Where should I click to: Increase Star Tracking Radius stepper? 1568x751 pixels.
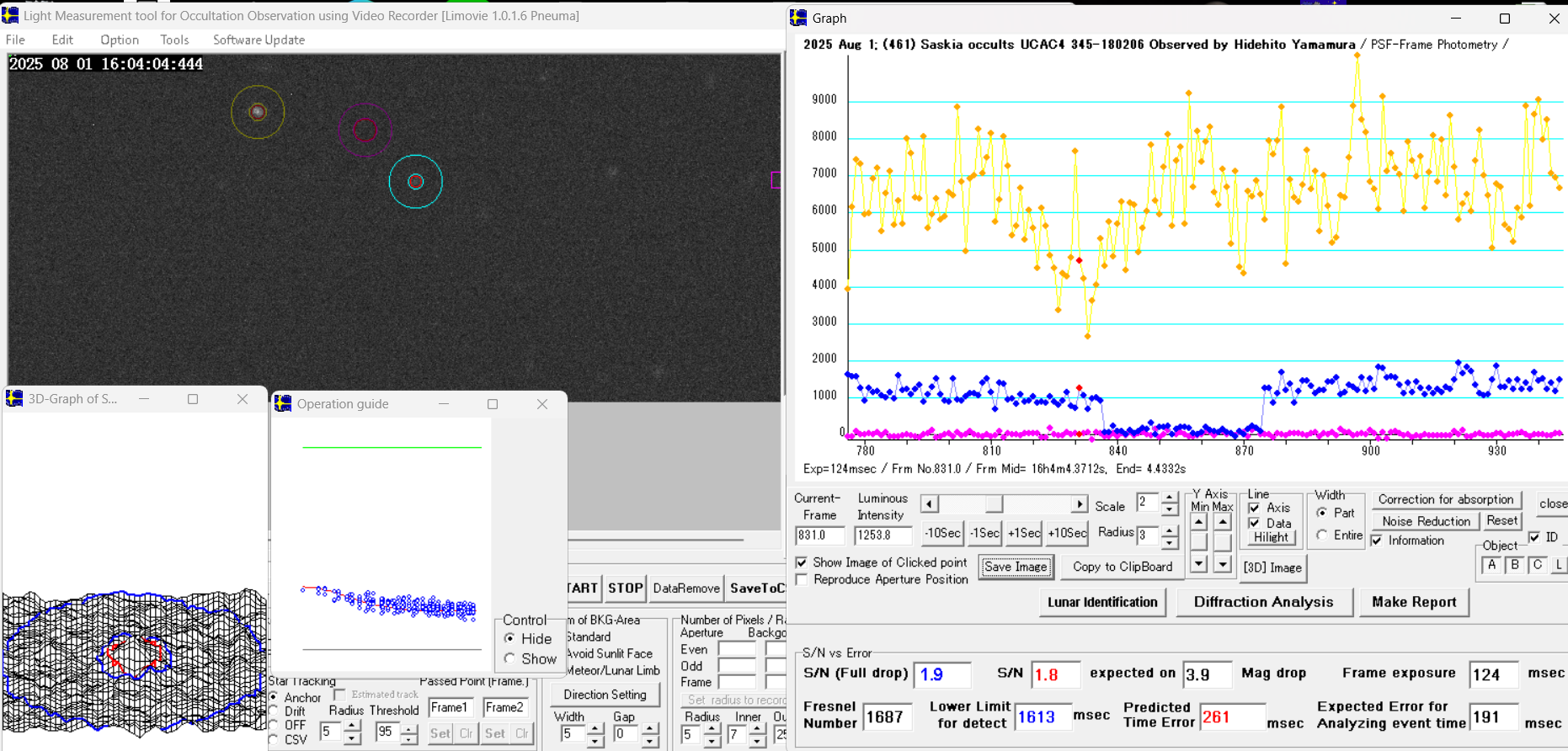[352, 727]
